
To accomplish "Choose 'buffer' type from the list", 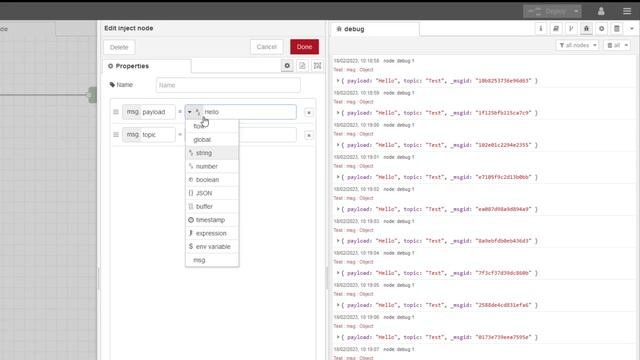I will (x=212, y=207).
